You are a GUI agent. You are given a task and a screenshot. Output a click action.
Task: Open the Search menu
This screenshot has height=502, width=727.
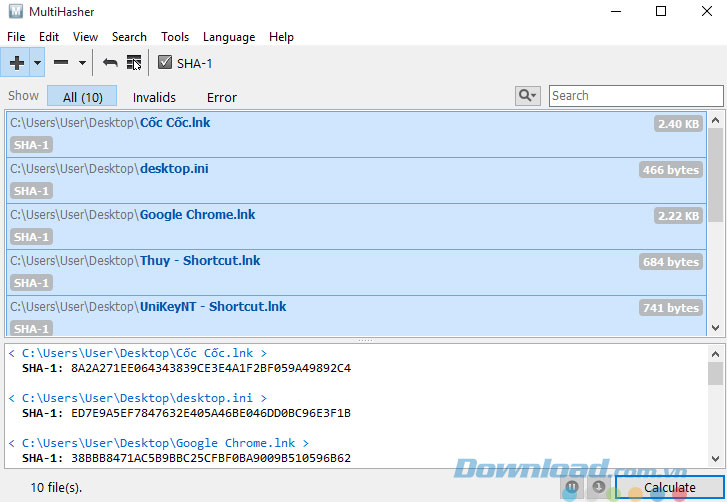tap(129, 37)
